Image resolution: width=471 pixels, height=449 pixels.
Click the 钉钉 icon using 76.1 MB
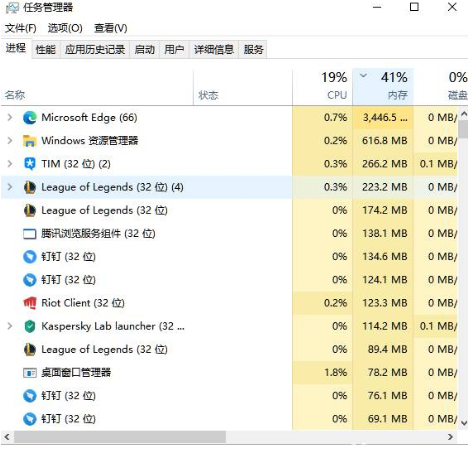tap(30, 396)
